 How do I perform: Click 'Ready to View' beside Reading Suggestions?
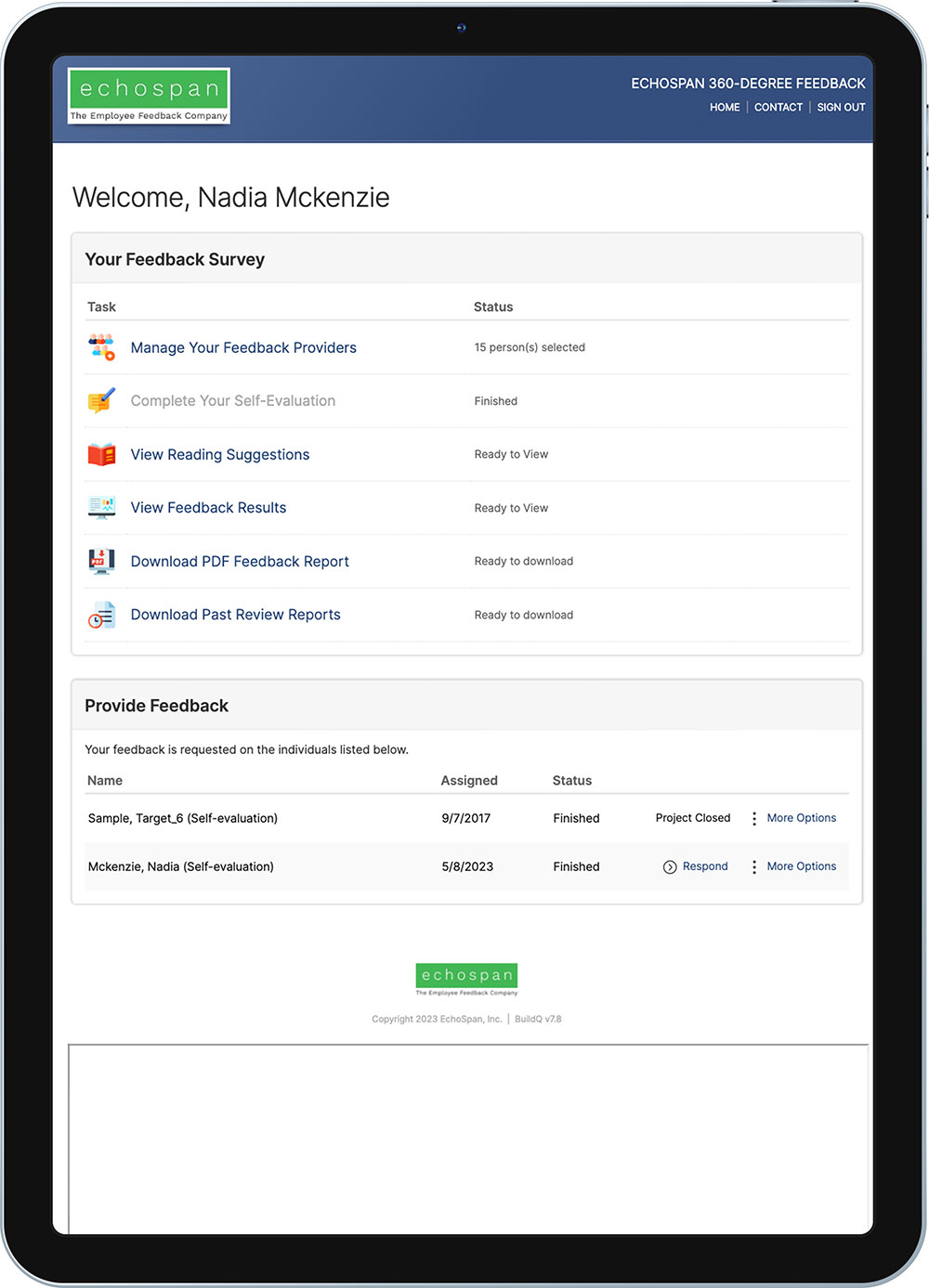(511, 454)
